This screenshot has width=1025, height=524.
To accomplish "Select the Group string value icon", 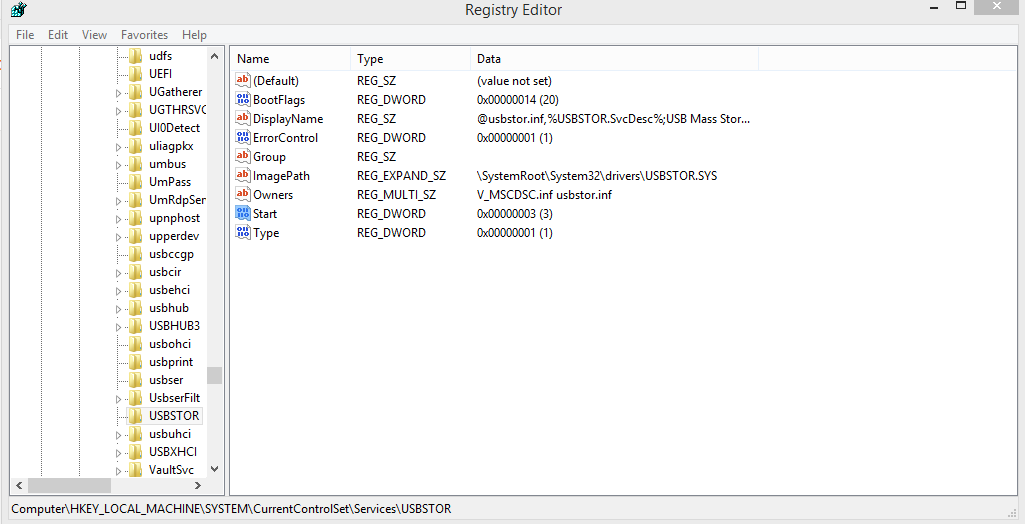I will pyautogui.click(x=243, y=156).
